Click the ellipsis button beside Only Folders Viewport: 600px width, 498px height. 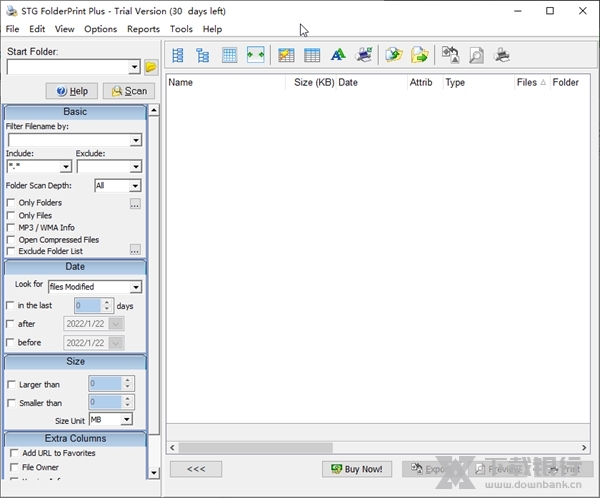(x=135, y=204)
